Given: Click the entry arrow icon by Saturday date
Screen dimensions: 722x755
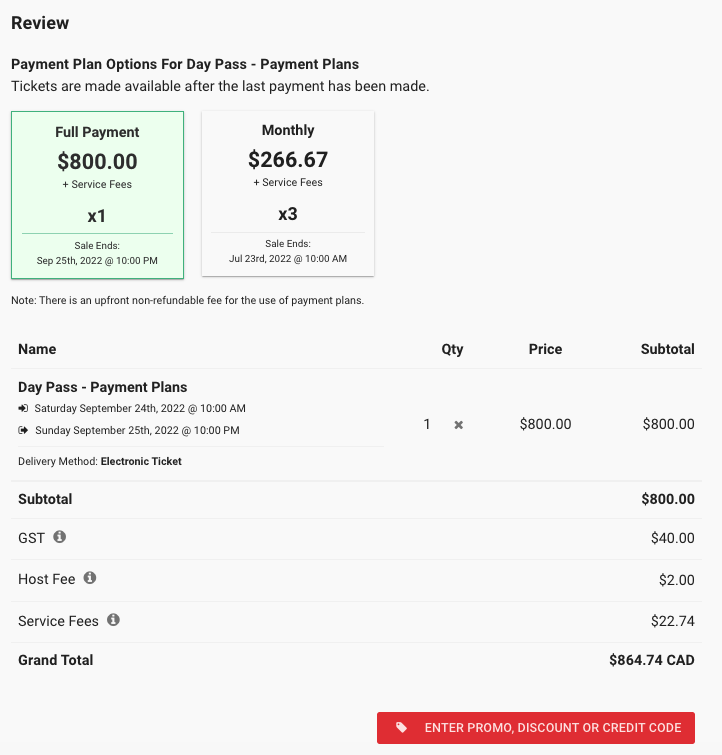Looking at the screenshot, I should (x=23, y=408).
